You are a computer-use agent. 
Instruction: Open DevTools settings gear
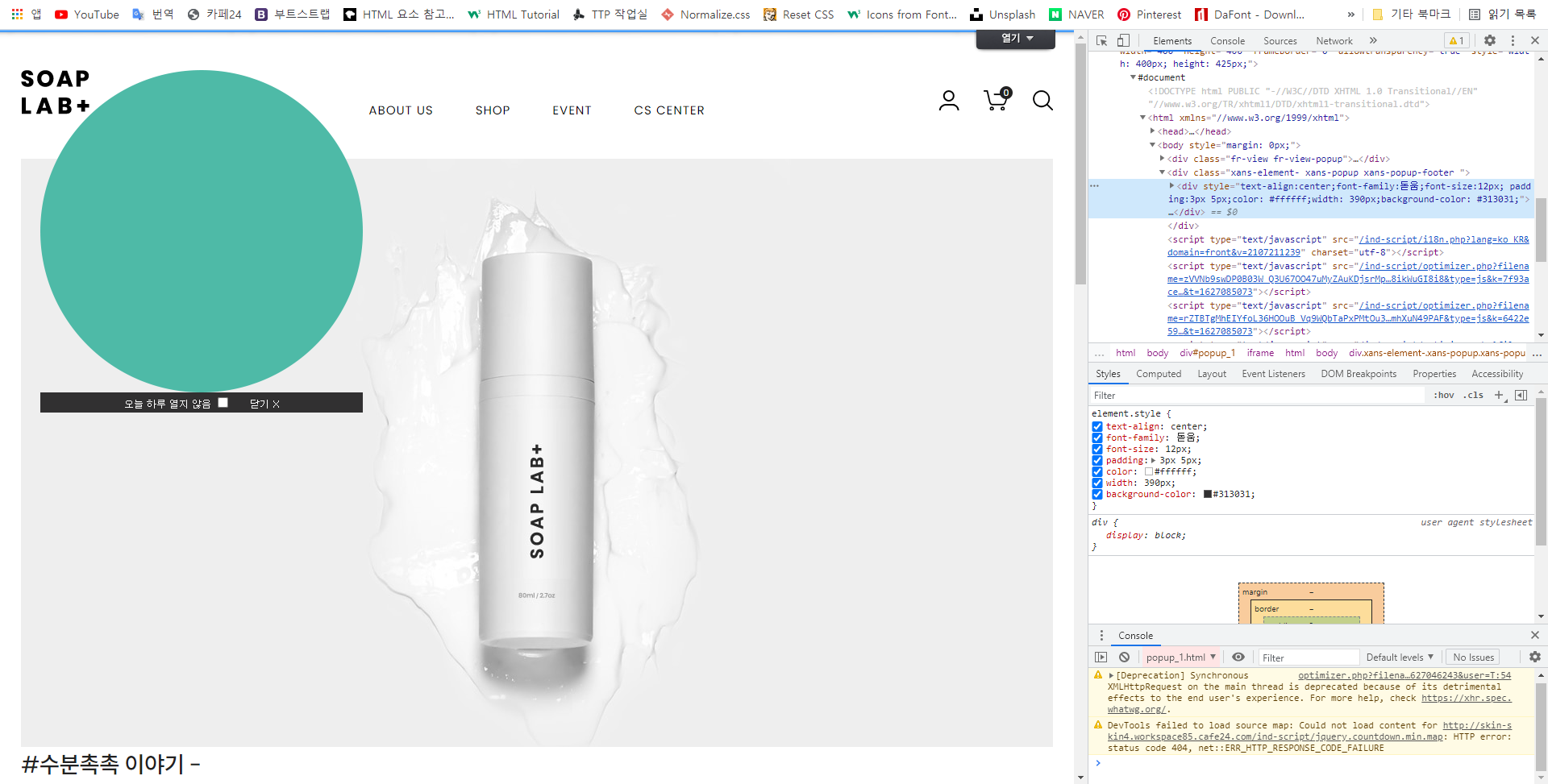pos(1490,40)
